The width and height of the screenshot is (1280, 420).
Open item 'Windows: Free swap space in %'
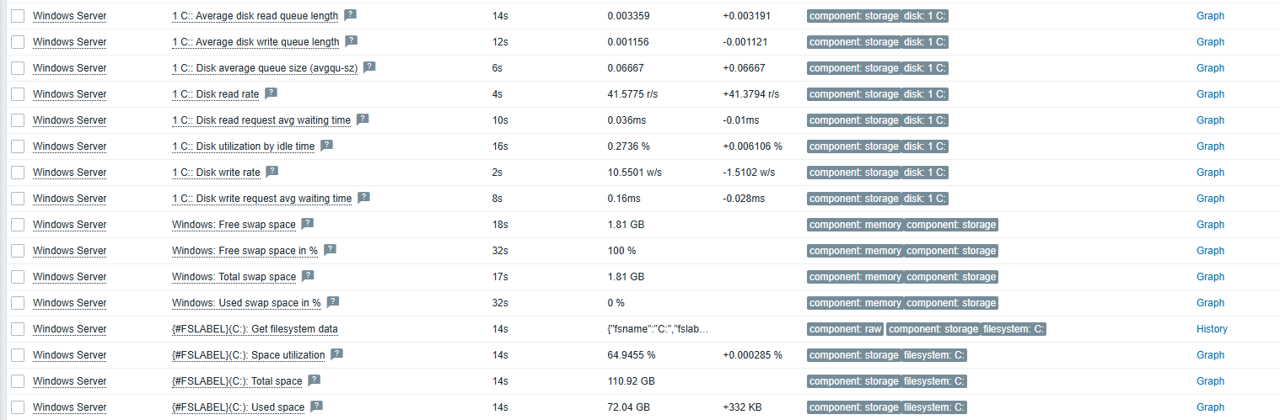[245, 250]
